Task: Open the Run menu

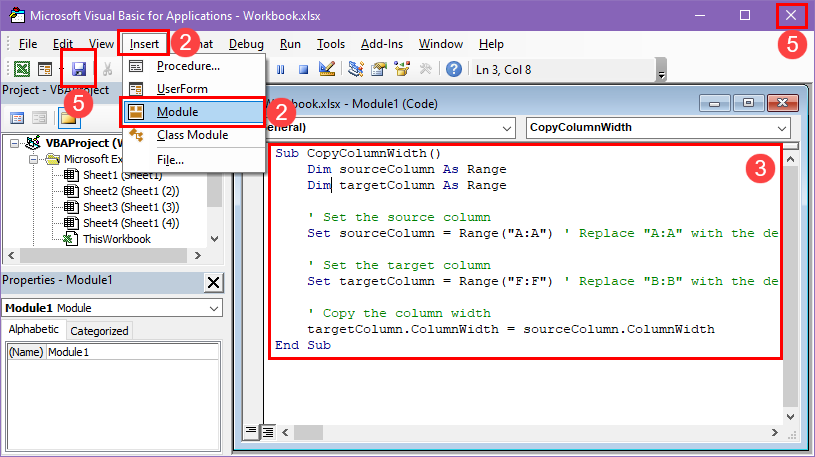Action: click(x=290, y=44)
